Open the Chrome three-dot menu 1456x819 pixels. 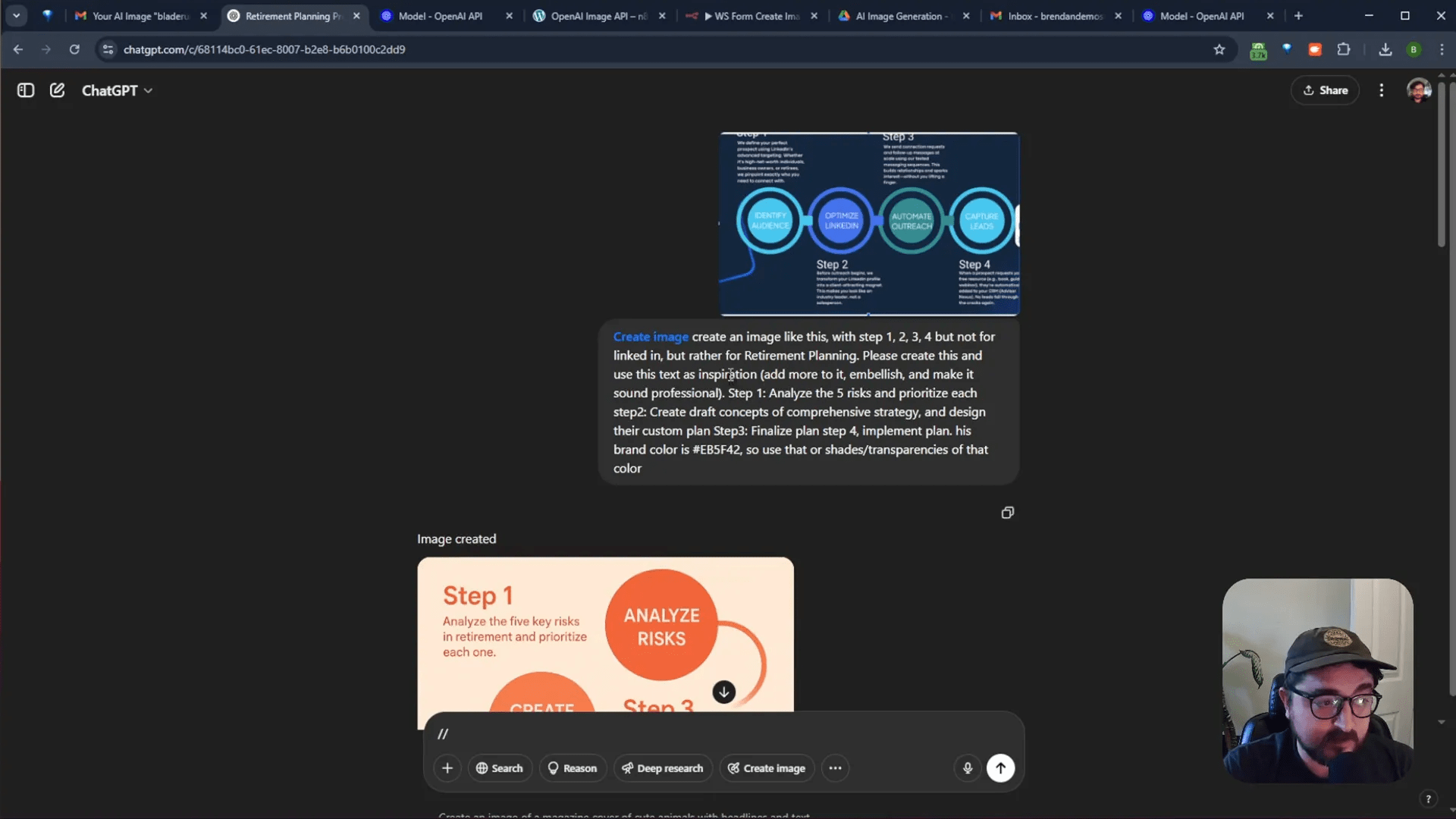pyautogui.click(x=1442, y=49)
